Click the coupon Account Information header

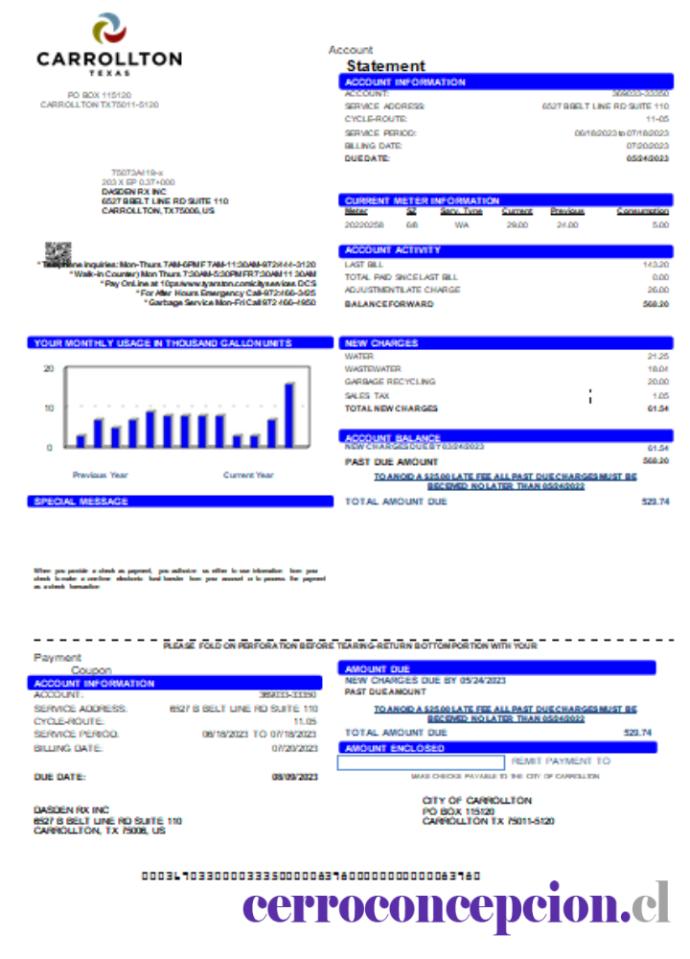pyautogui.click(x=174, y=683)
